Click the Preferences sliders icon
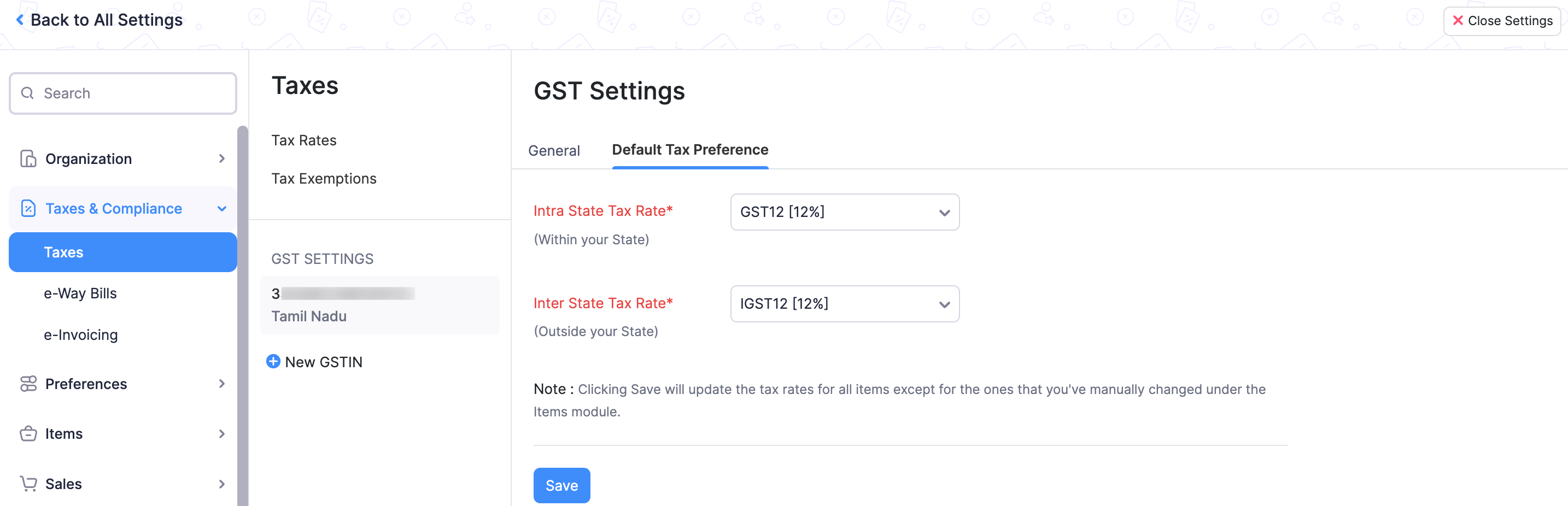This screenshot has height=506, width=1568. pos(28,384)
